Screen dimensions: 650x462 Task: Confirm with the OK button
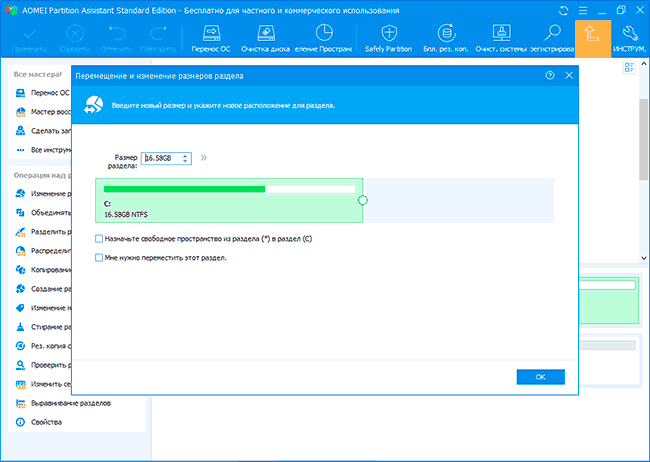(541, 377)
